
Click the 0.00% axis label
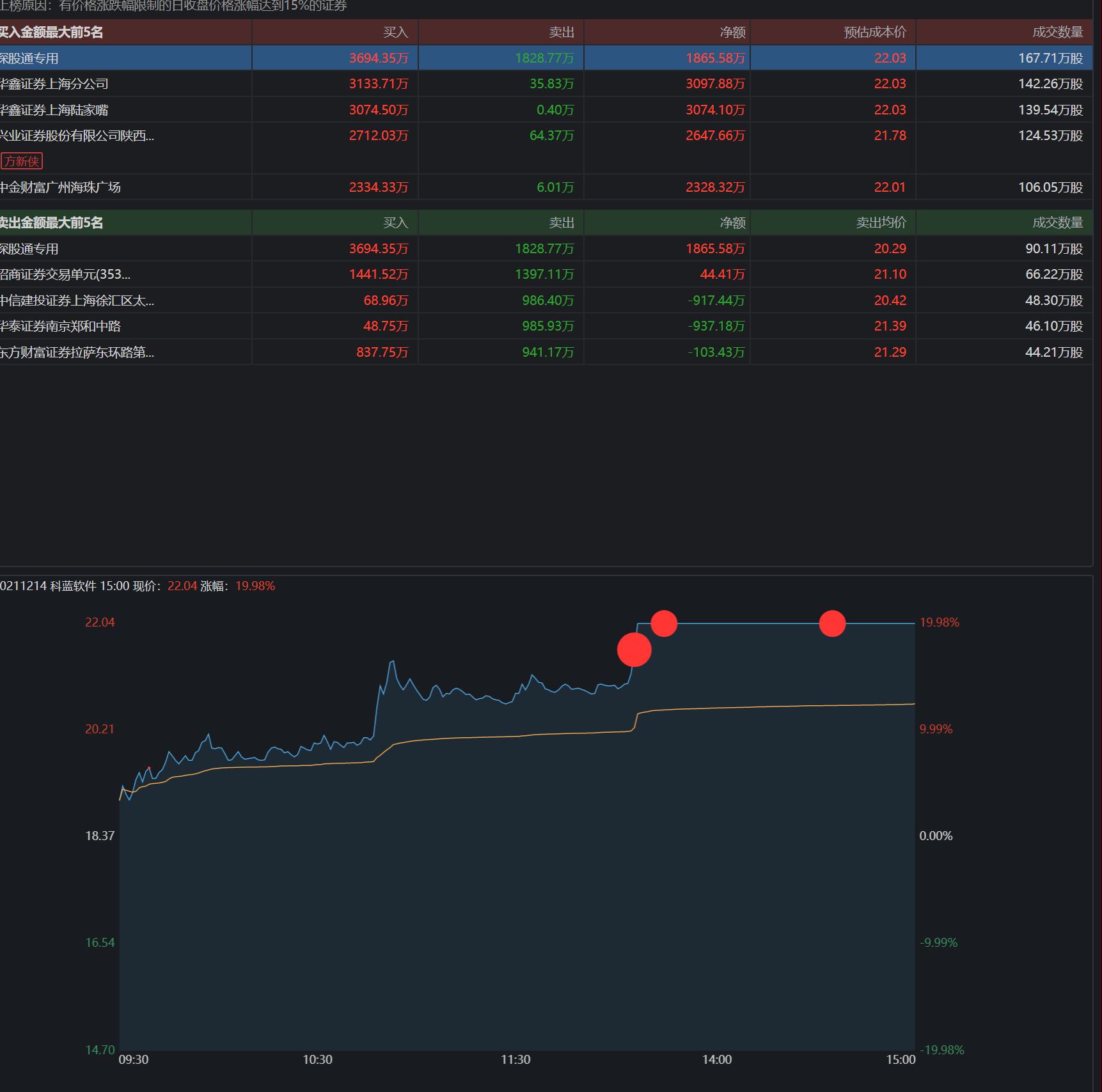[936, 836]
